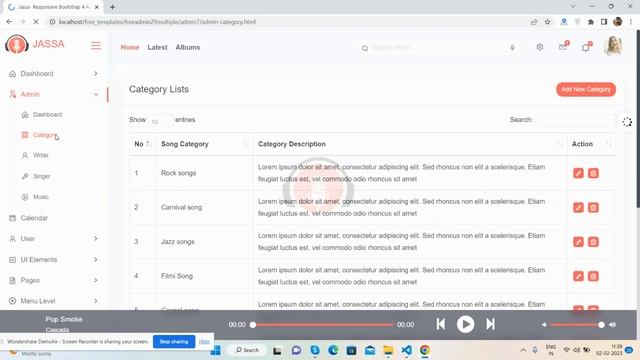Image resolution: width=640 pixels, height=360 pixels.
Task: Stop loading the browser page
Action: click(x=36, y=22)
